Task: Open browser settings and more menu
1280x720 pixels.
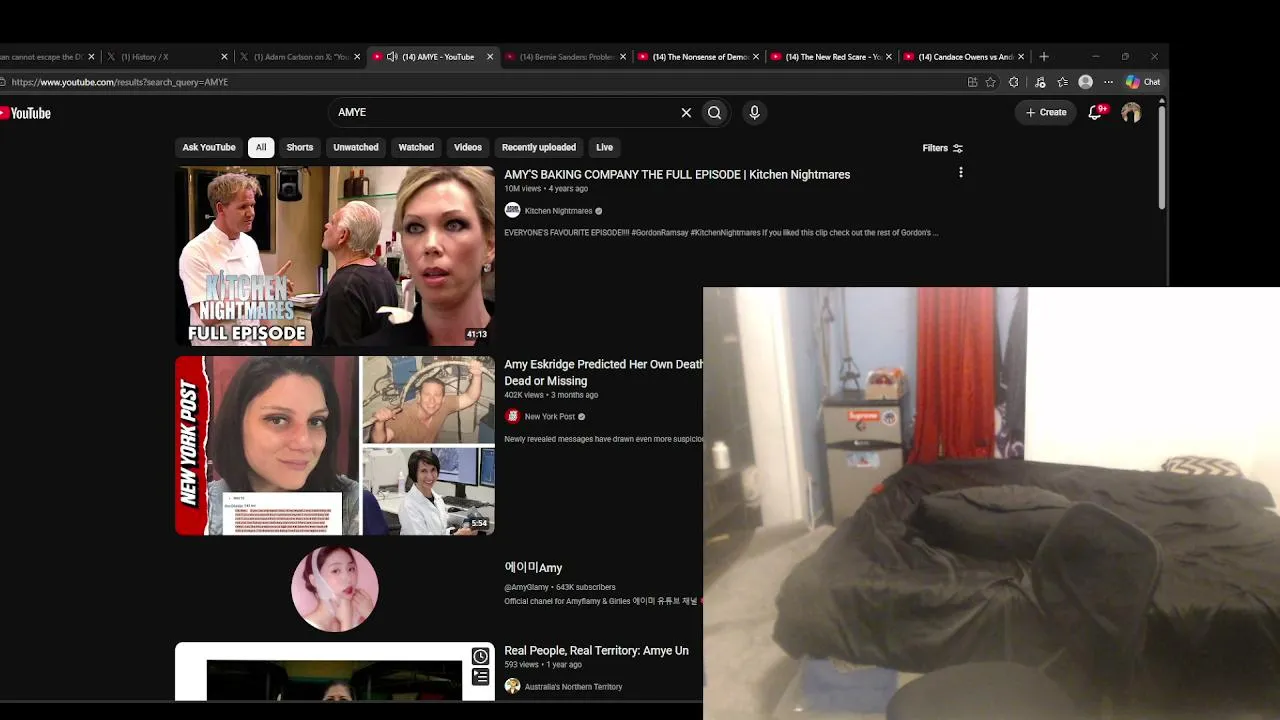Action: tap(1108, 82)
